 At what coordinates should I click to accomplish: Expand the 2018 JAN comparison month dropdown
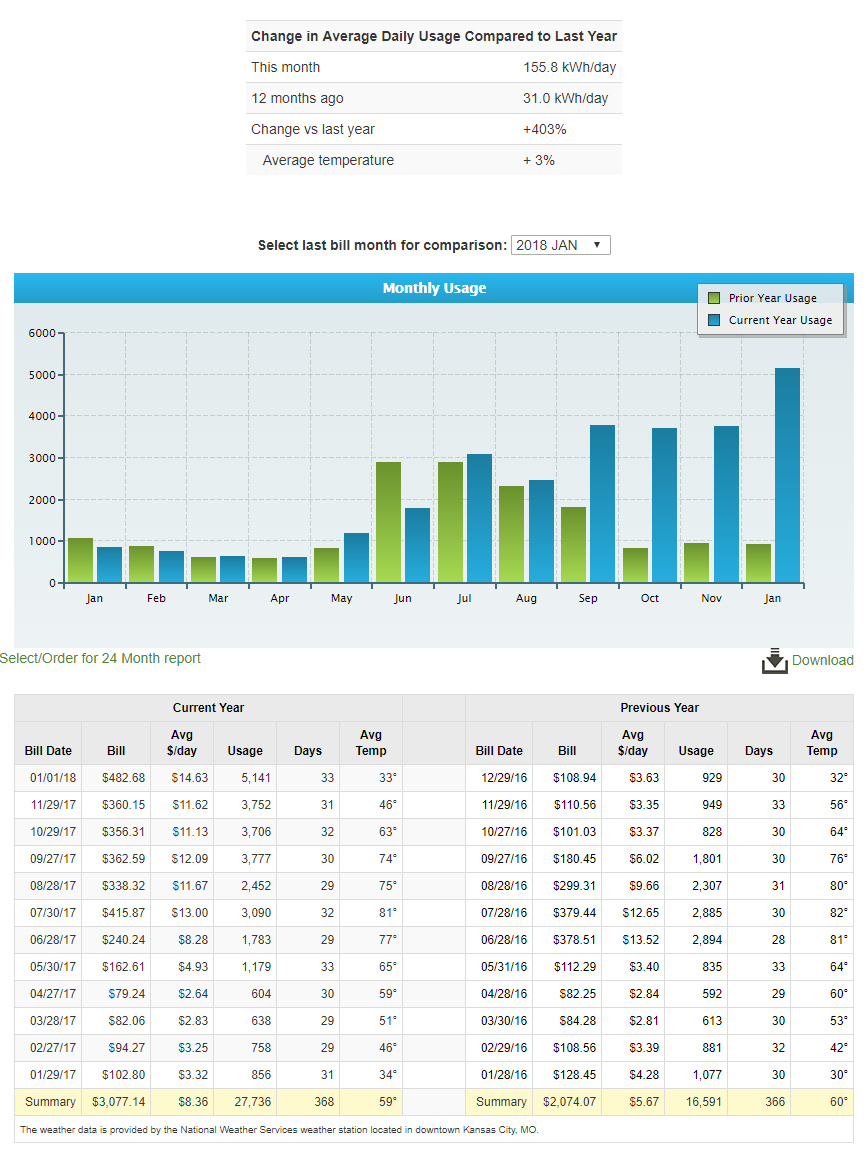tap(560, 245)
